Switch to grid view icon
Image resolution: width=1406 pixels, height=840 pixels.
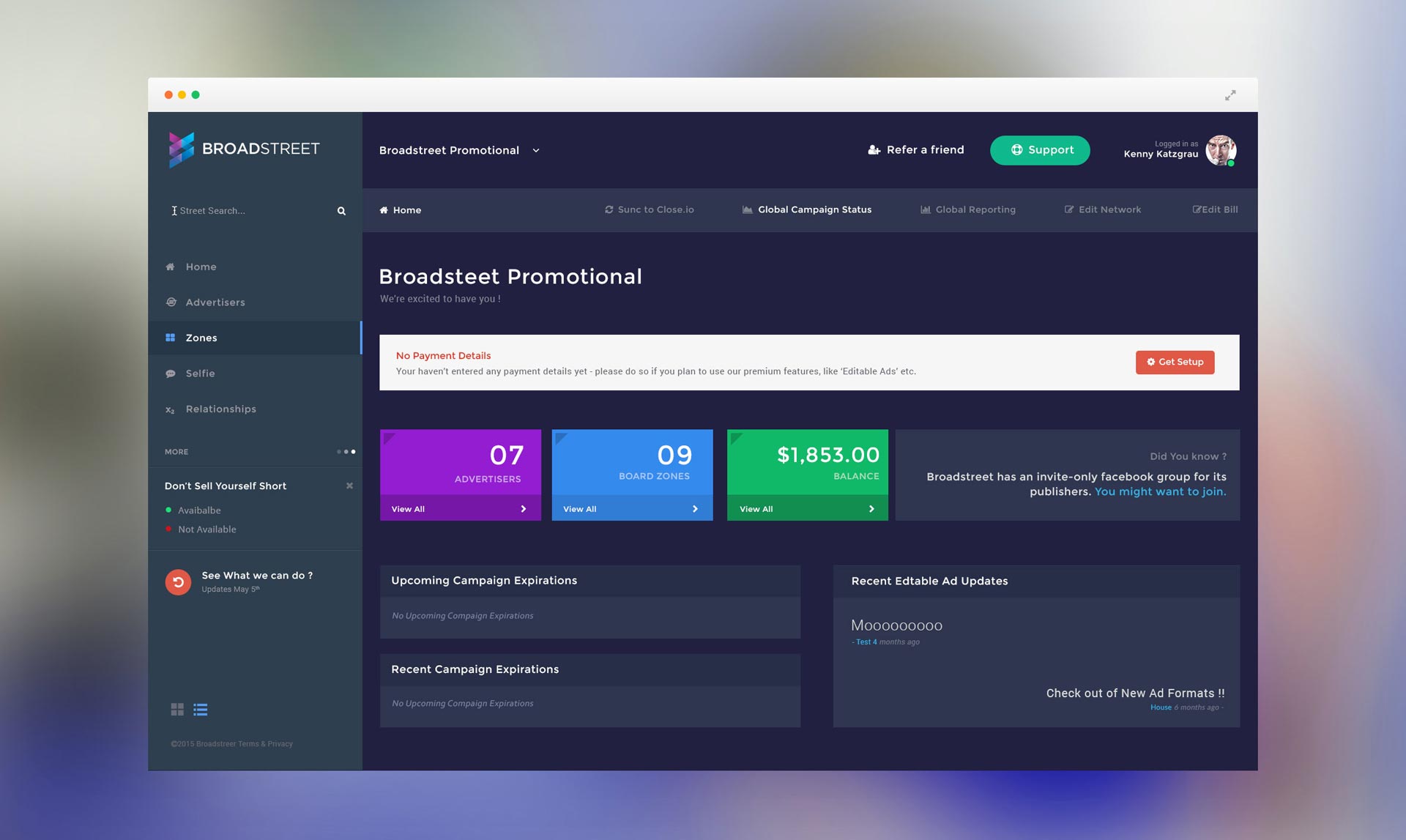177,709
